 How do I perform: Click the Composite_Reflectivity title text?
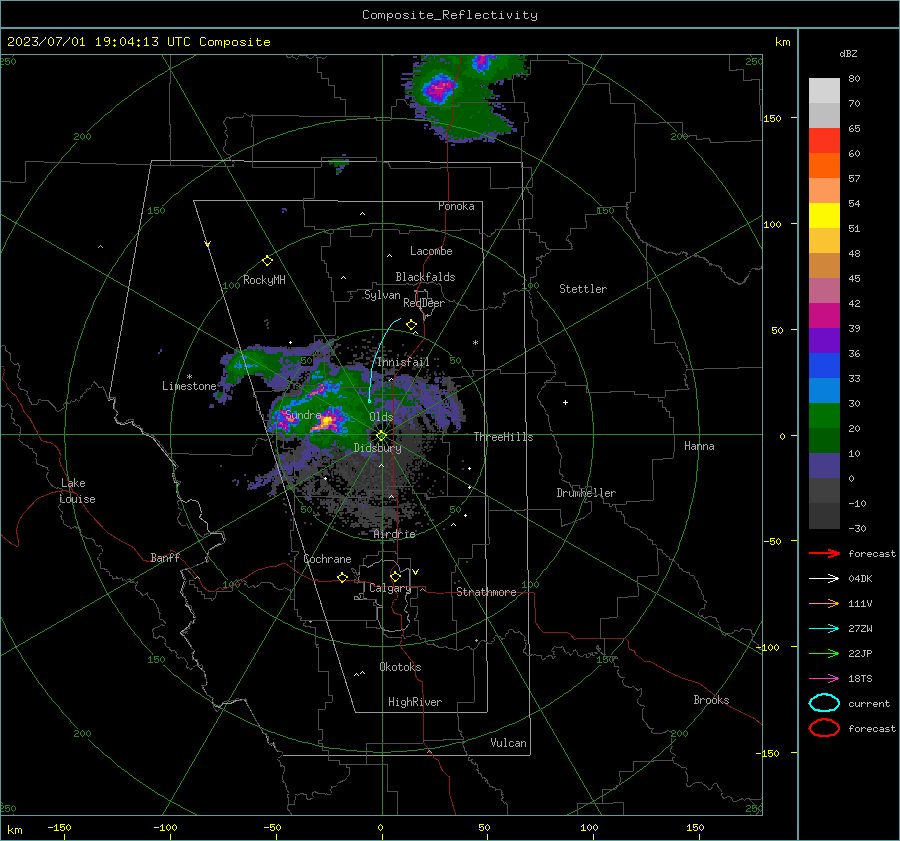click(449, 15)
